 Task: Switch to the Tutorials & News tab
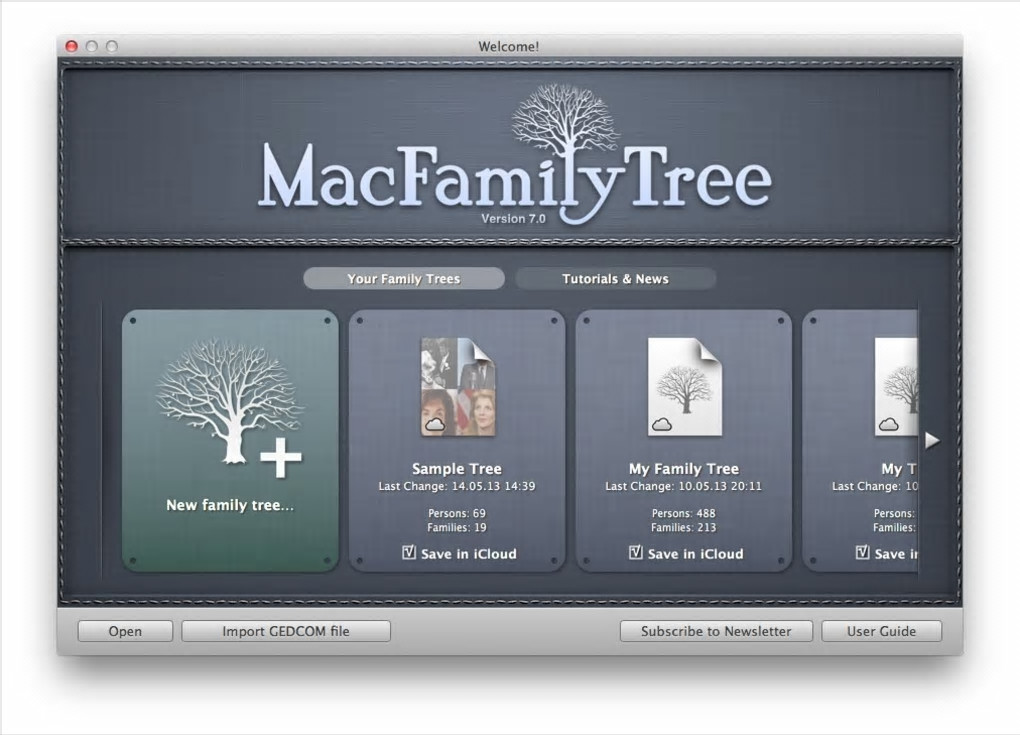click(615, 278)
